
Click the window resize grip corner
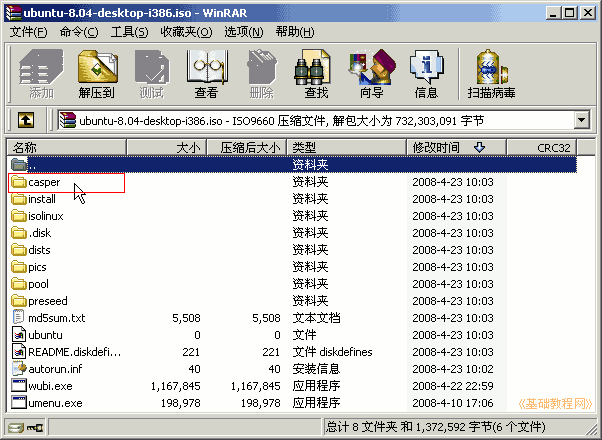pos(592,430)
